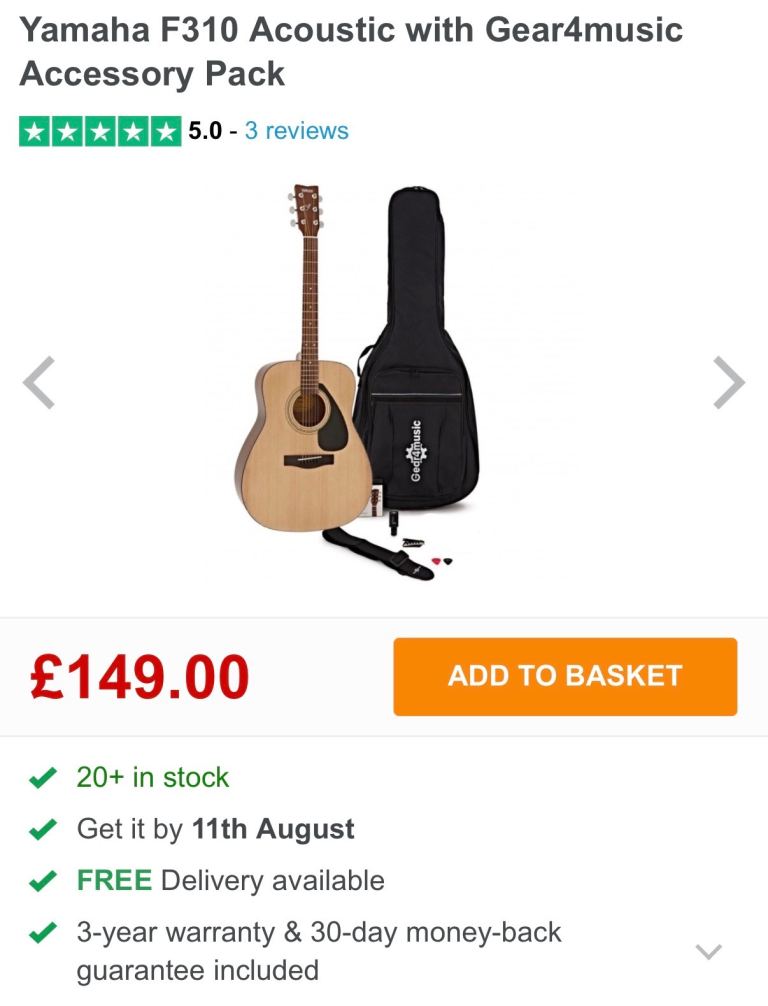Expand the warranty and guarantee details chevron

(709, 951)
